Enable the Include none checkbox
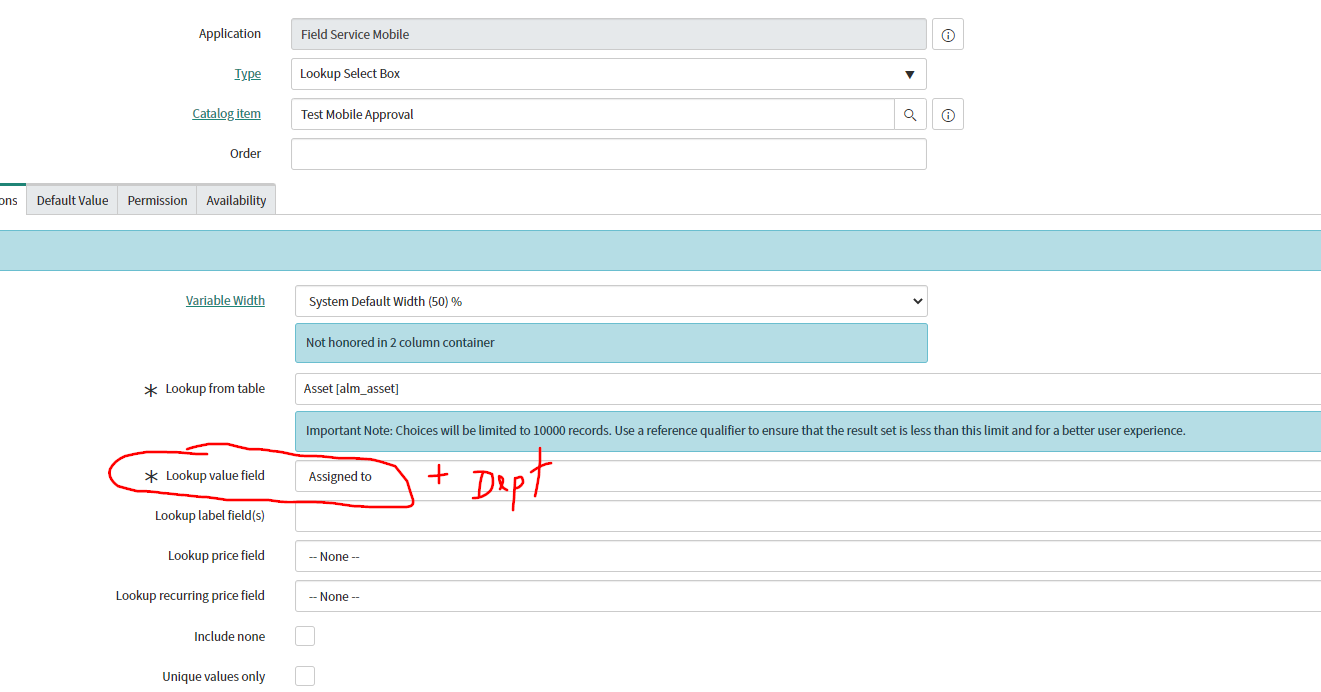Image resolution: width=1321 pixels, height=692 pixels. point(304,635)
